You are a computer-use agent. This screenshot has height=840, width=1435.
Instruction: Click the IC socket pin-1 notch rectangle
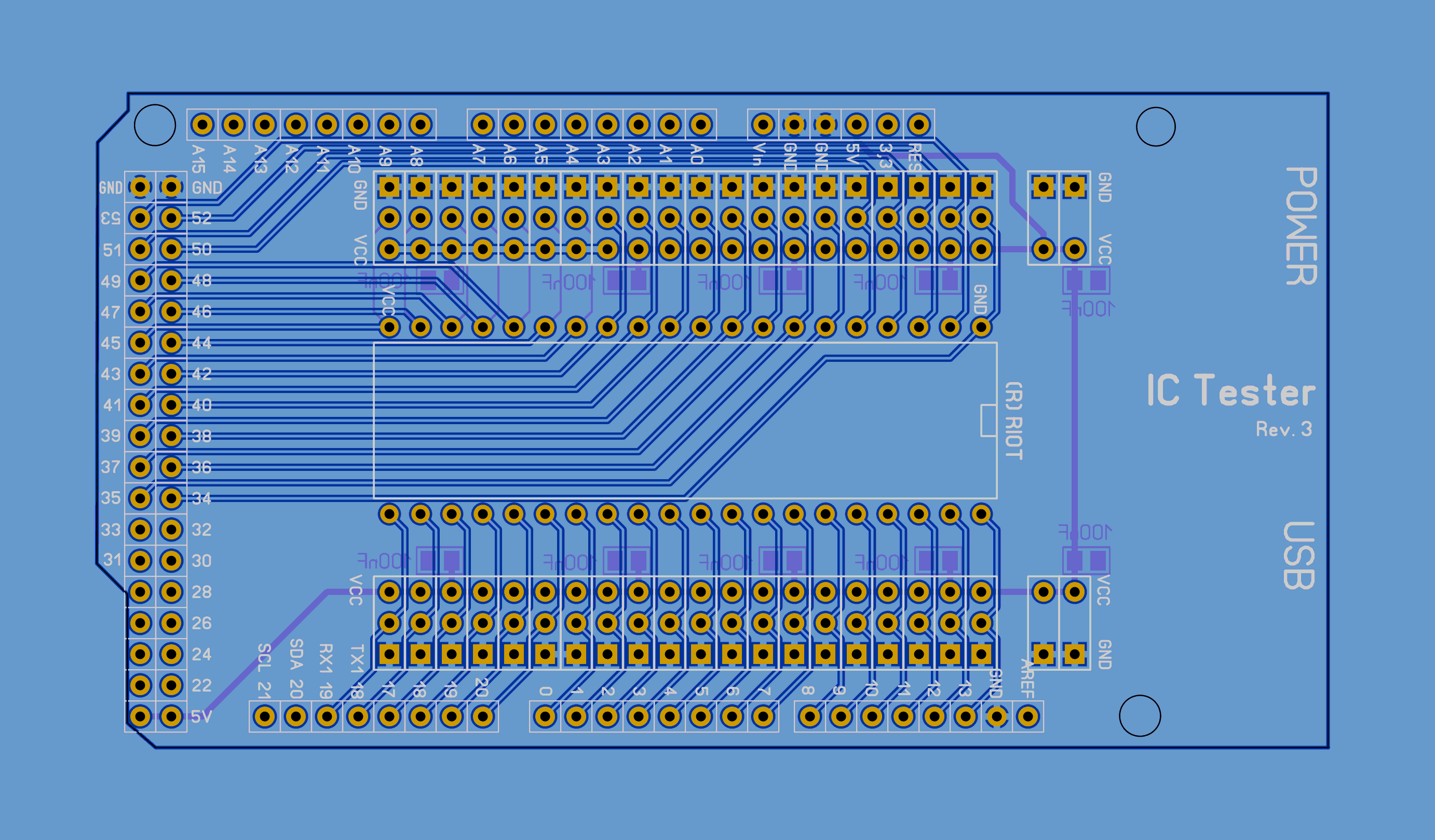988,421
